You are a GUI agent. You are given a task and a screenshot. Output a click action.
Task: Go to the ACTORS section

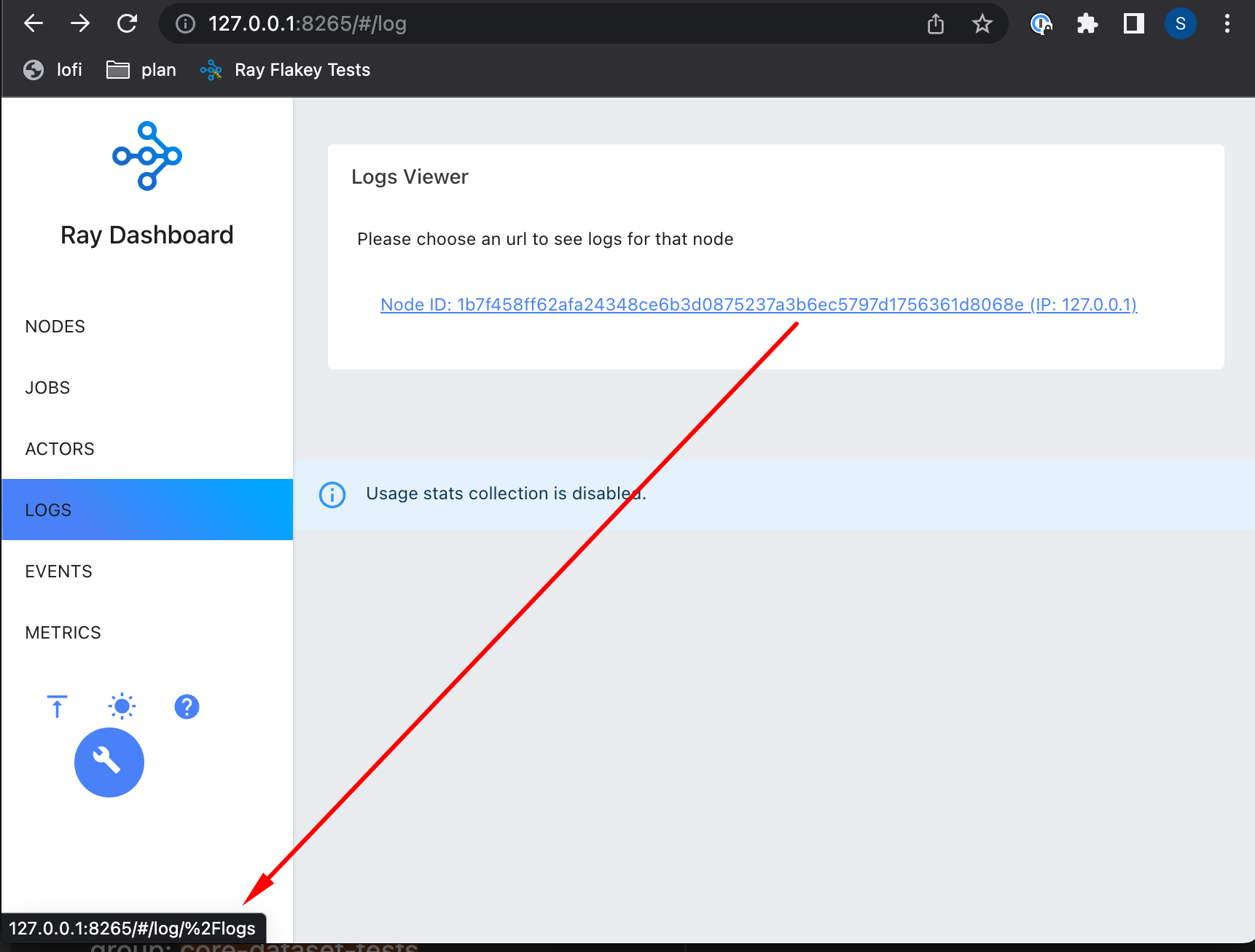[x=147, y=449]
